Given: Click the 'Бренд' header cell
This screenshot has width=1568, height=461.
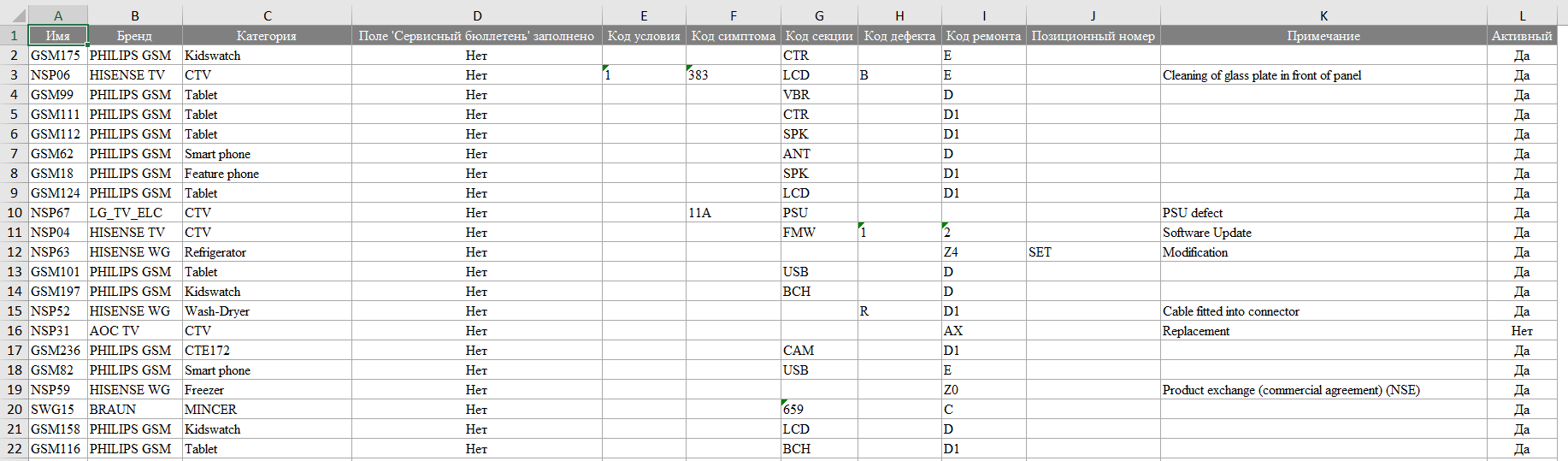Looking at the screenshot, I should (135, 35).
